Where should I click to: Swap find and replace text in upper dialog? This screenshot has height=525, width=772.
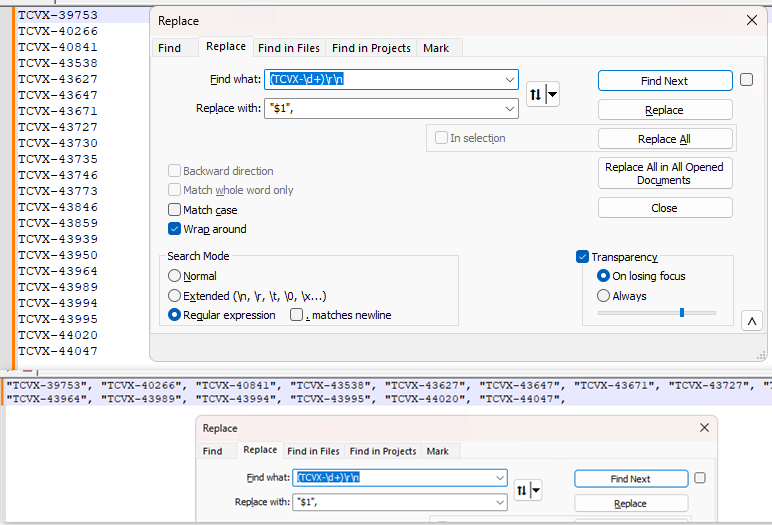coord(536,94)
